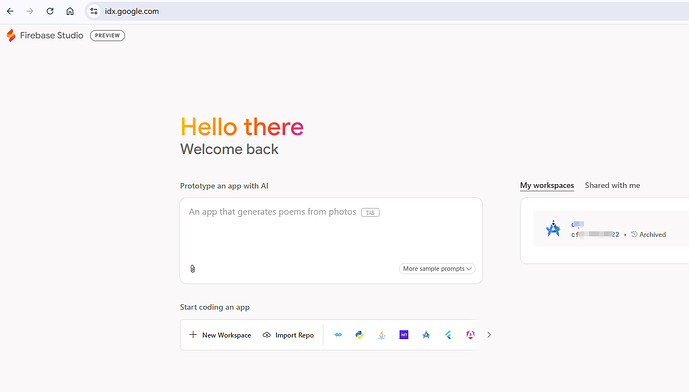This screenshot has height=392, width=689.
Task: Select the Go template icon
Action: (338, 335)
